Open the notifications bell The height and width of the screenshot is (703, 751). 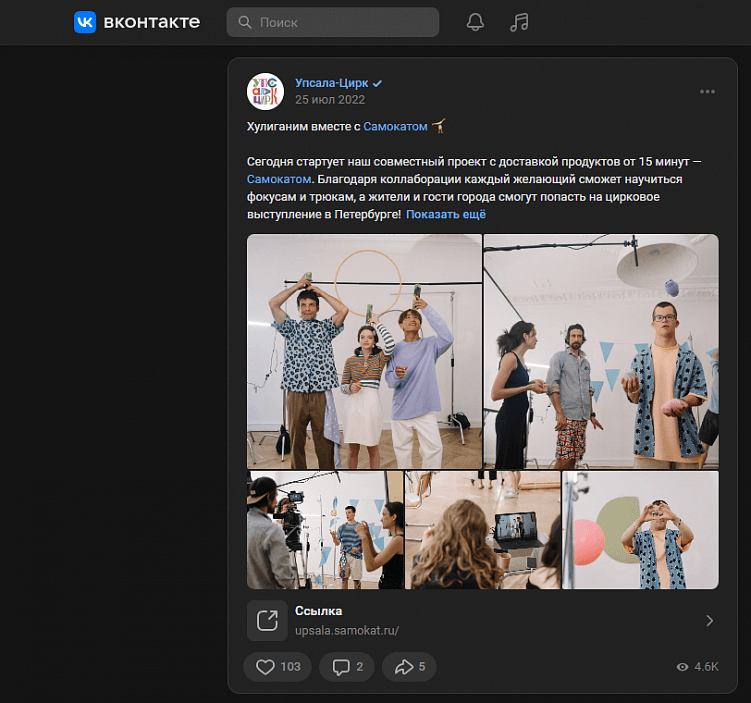click(x=475, y=22)
